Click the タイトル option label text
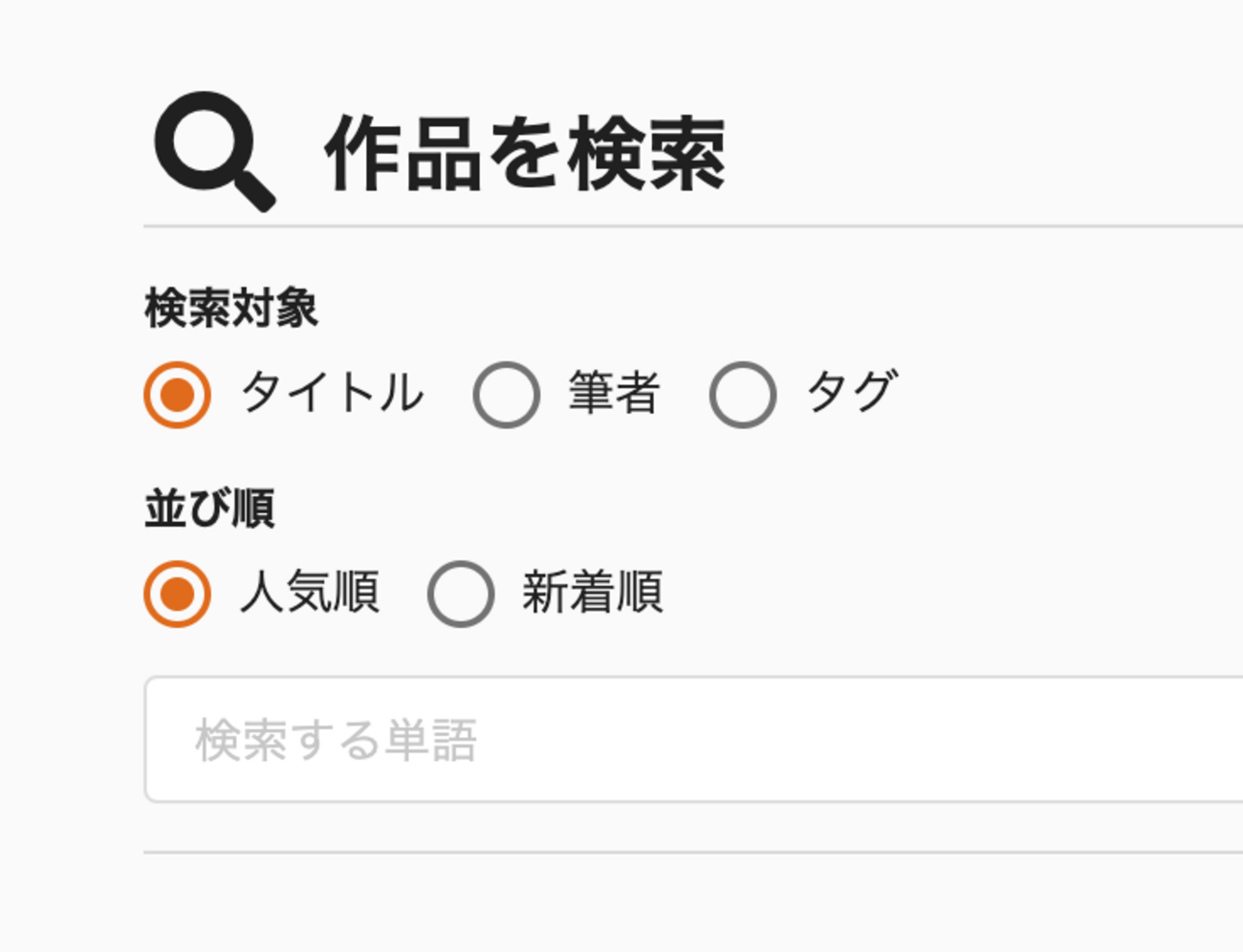1243x952 pixels. click(x=332, y=393)
